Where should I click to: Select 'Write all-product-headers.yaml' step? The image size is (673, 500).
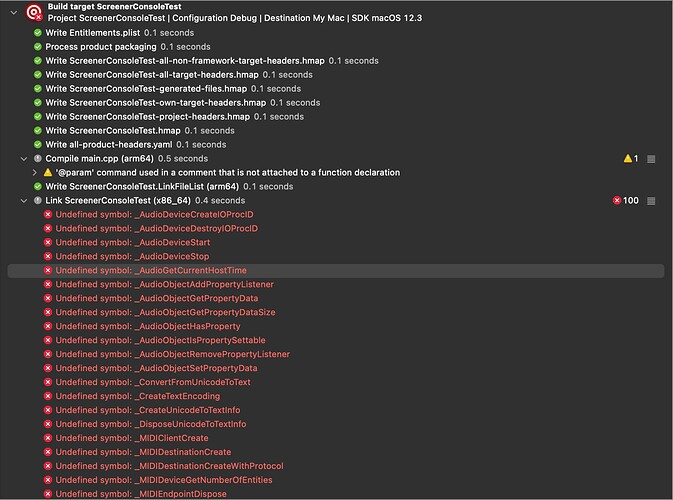click(109, 144)
